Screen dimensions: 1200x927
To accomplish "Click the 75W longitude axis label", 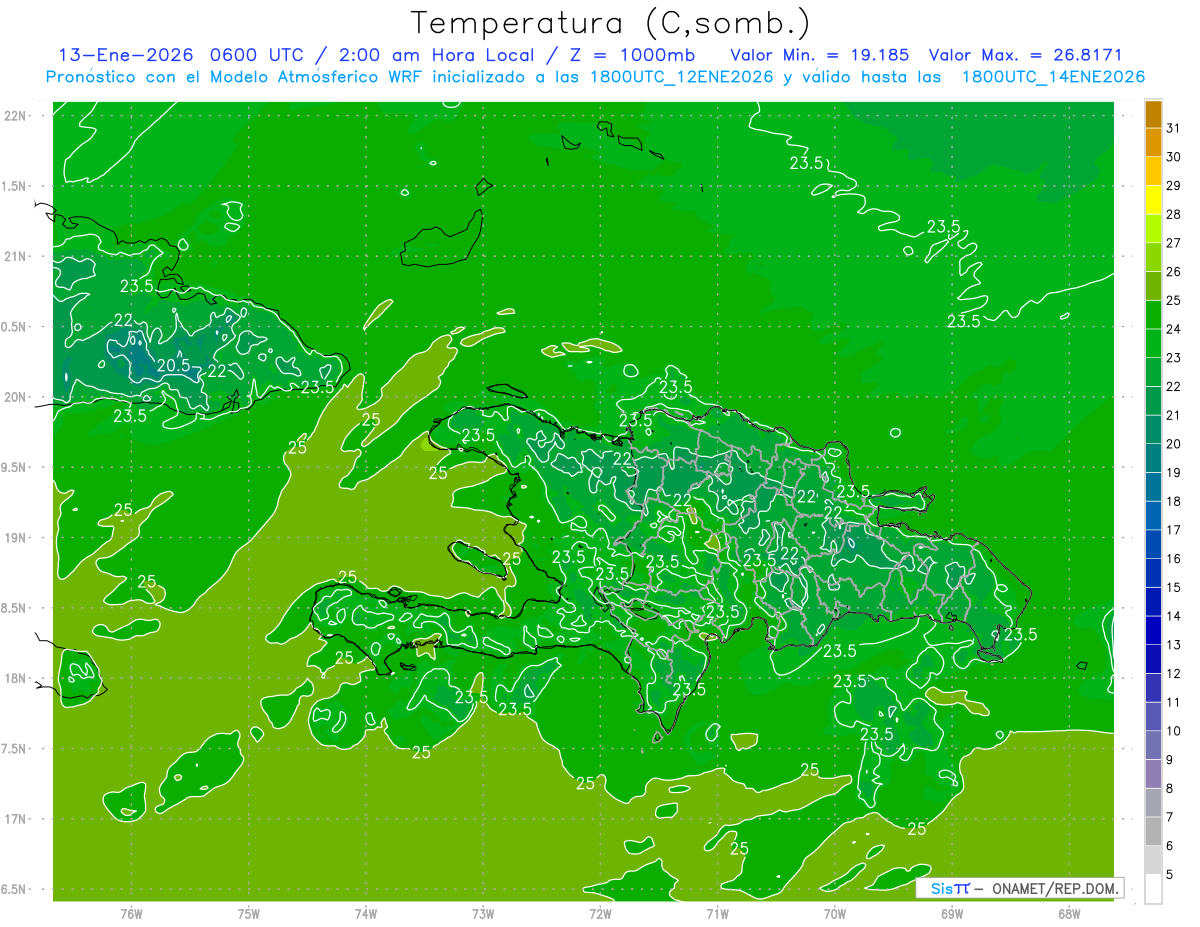I will [x=249, y=913].
